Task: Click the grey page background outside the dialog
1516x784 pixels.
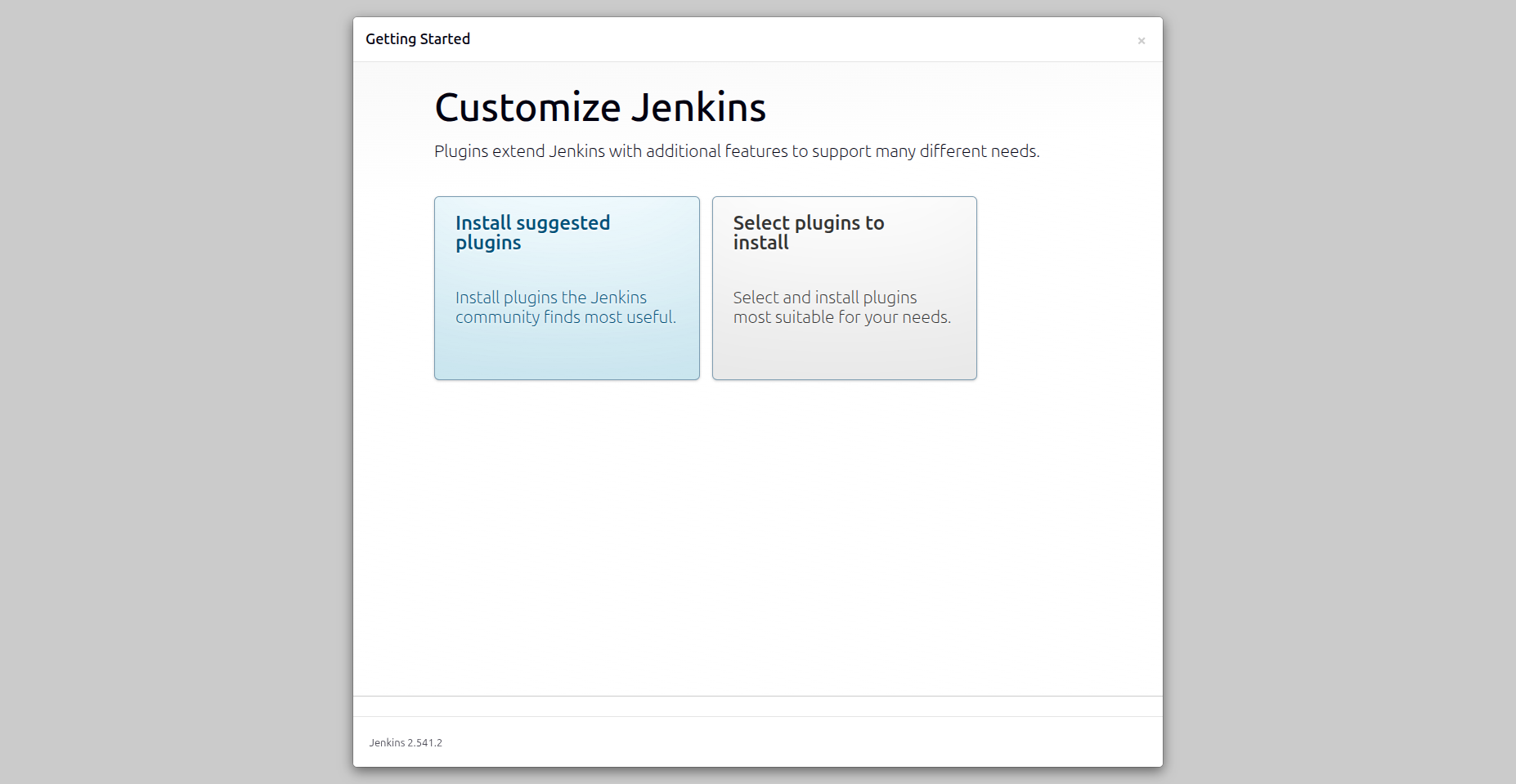Action: point(164,392)
